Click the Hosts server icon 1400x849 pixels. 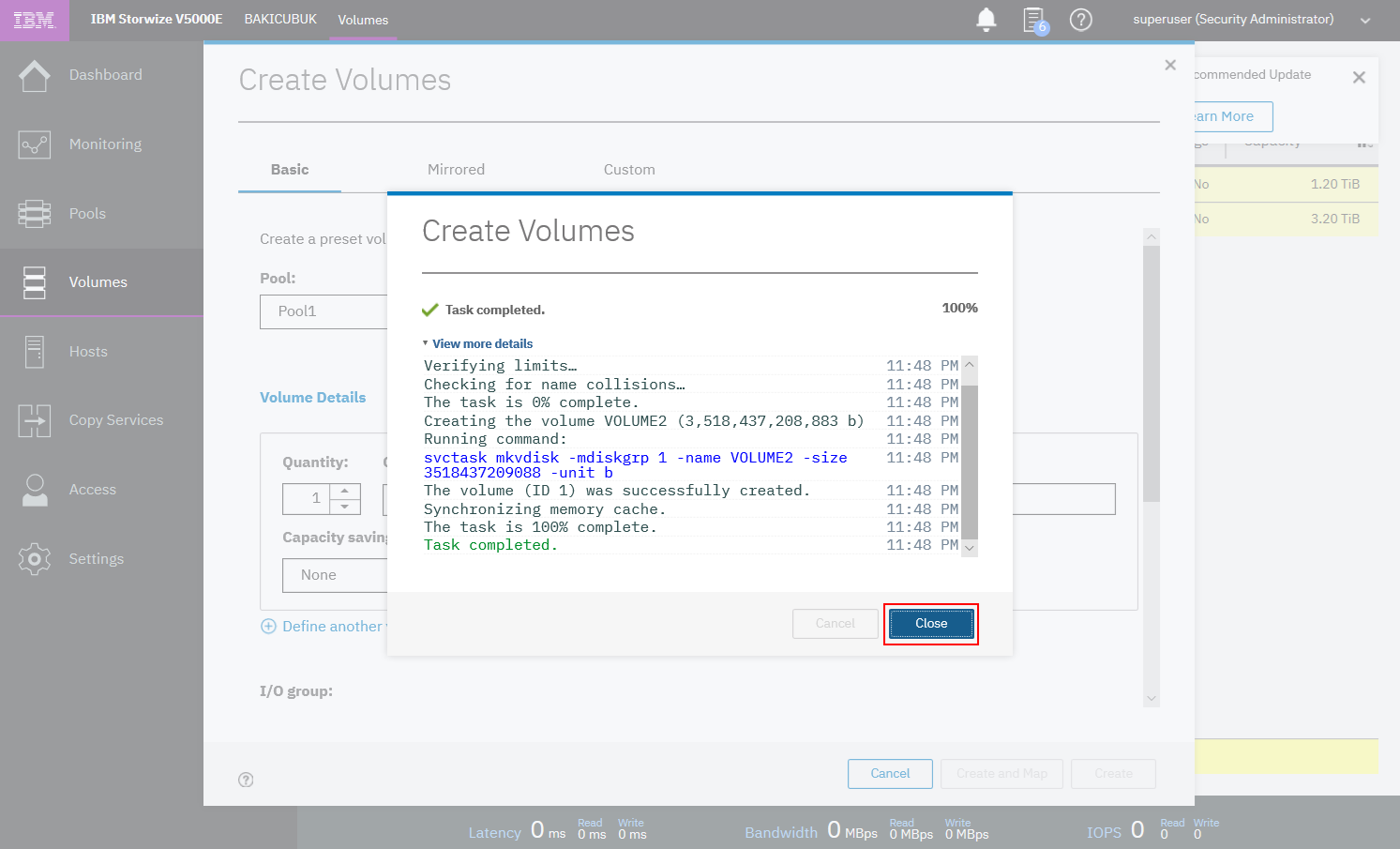[x=35, y=352]
